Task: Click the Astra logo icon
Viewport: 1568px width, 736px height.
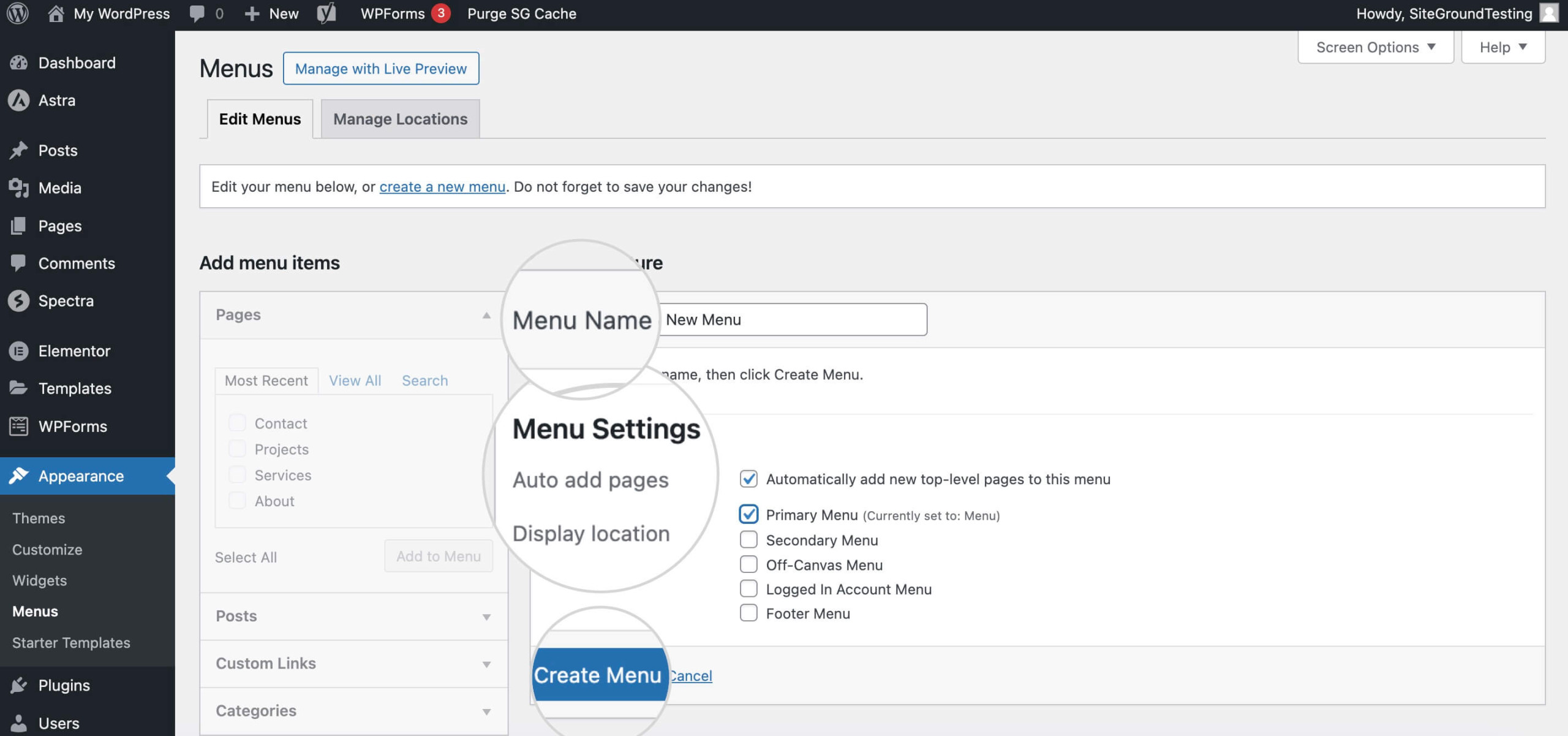Action: (x=19, y=100)
